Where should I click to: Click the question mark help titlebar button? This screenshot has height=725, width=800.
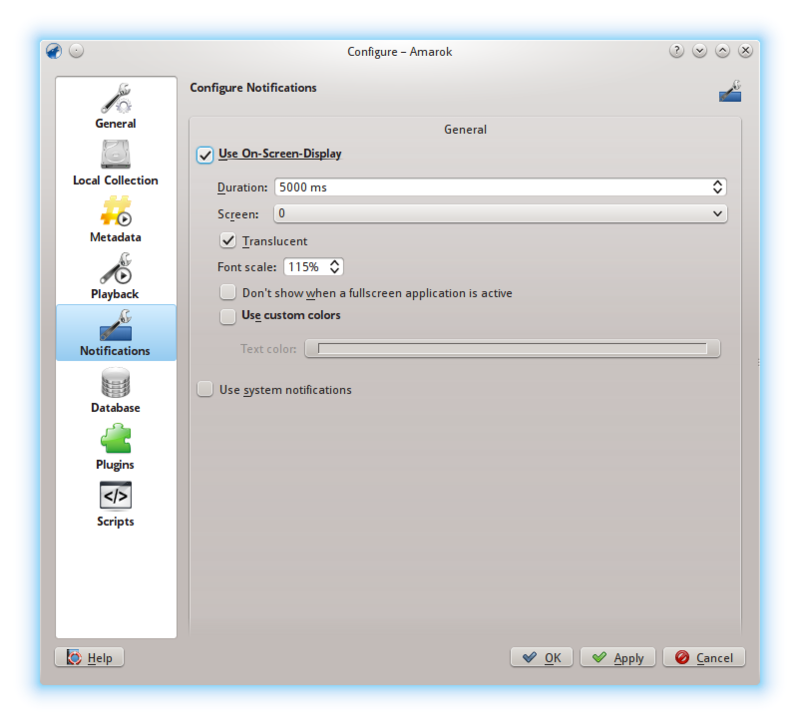pyautogui.click(x=677, y=51)
